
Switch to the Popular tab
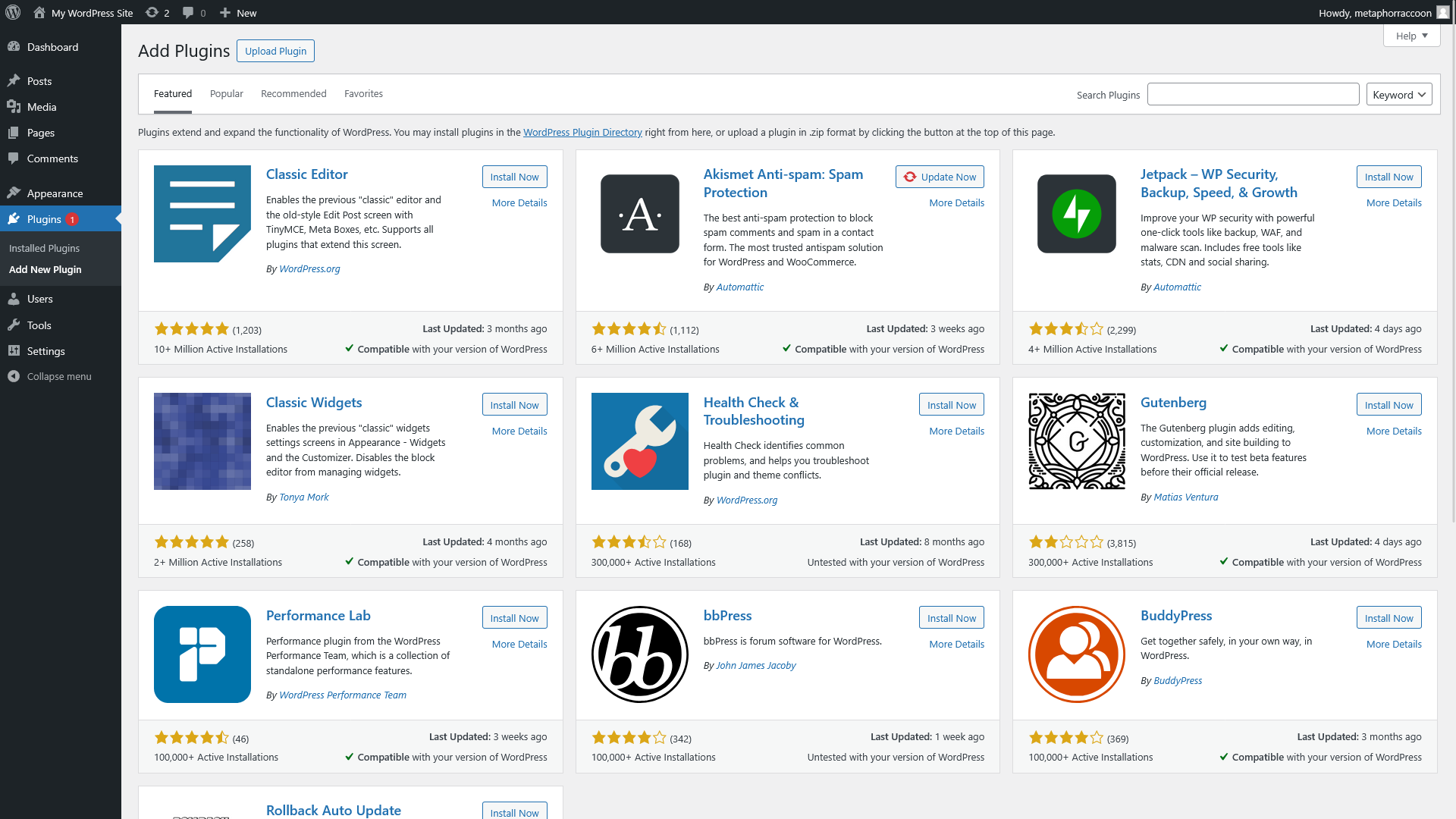(x=226, y=93)
